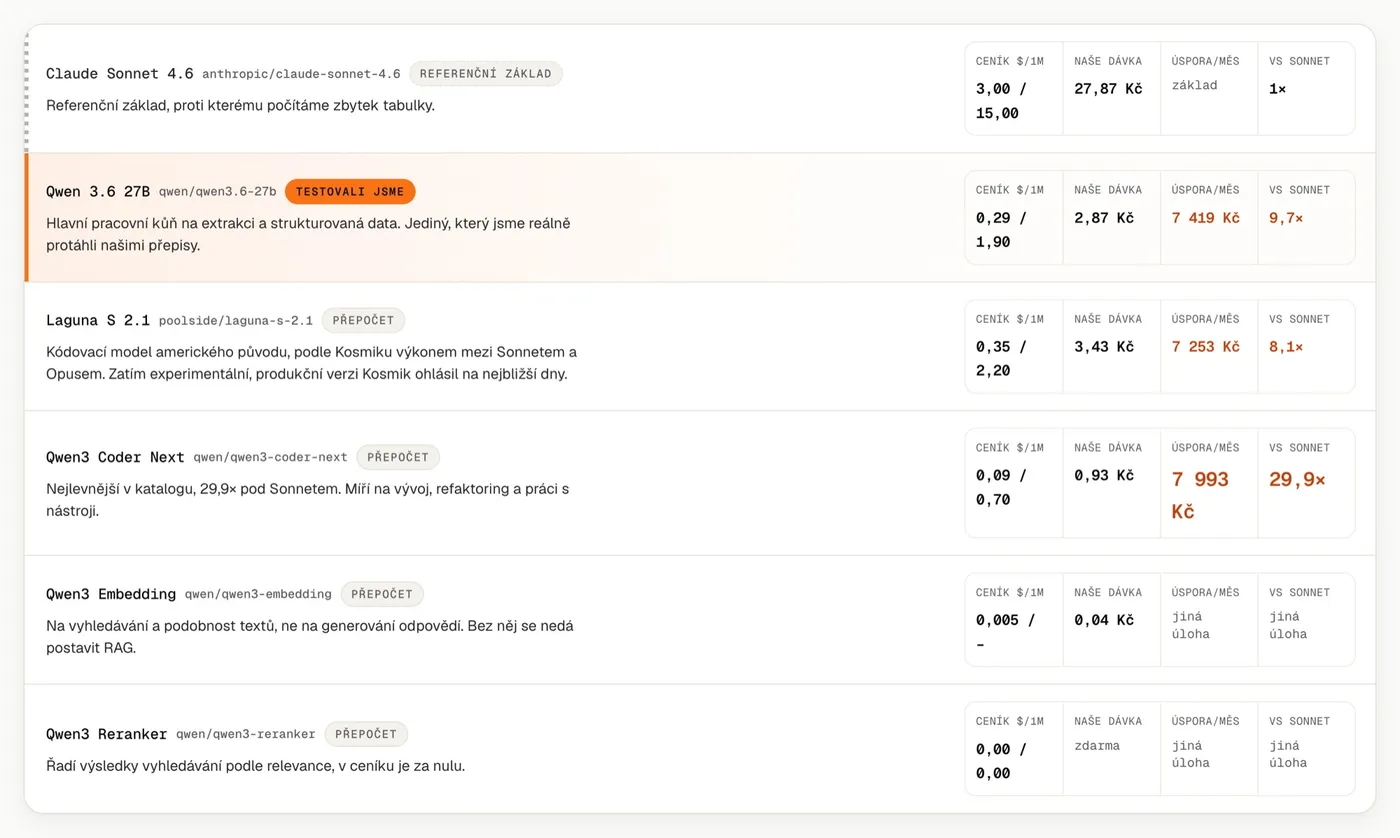This screenshot has height=838, width=1400.
Task: Click the 0,35 / 2,20 price for Laguna S 2.1
Action: (1001, 359)
